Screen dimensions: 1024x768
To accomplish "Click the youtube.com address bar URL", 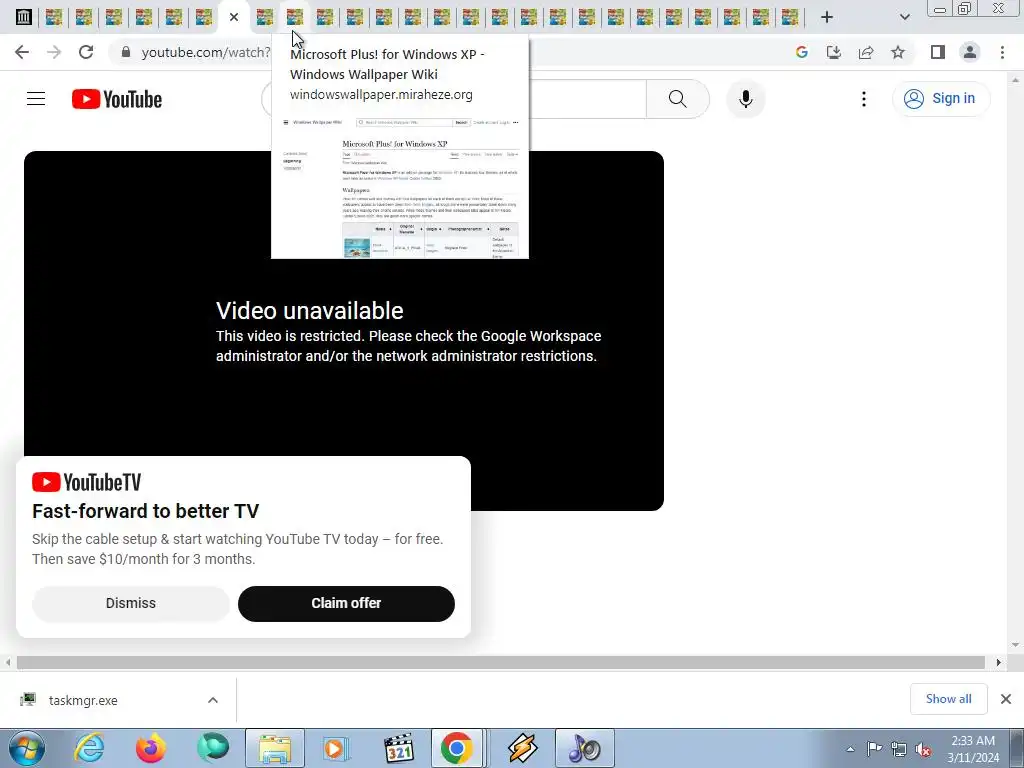I will 206,52.
